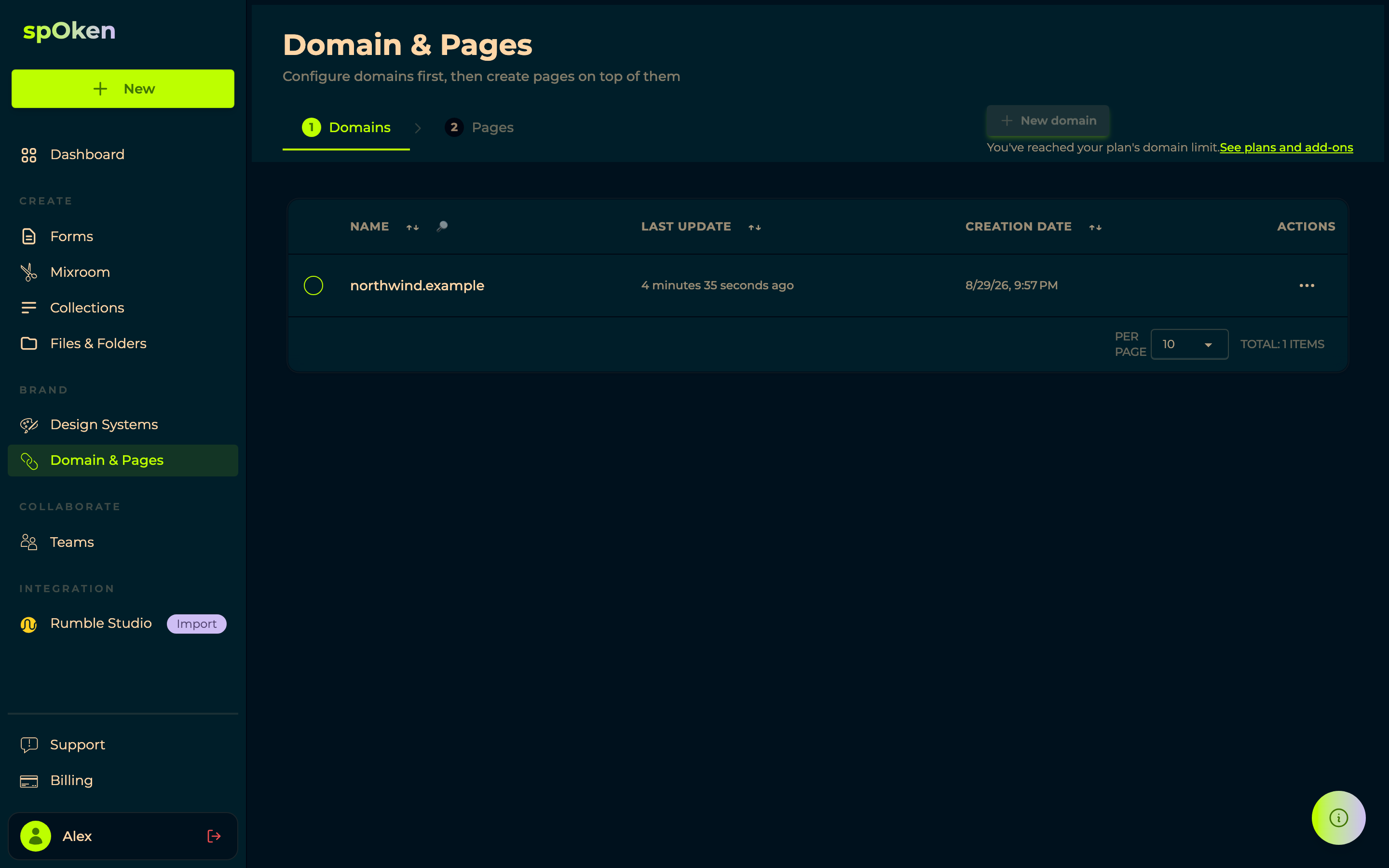
Task: Click the Dashboard grid icon
Action: click(29, 155)
